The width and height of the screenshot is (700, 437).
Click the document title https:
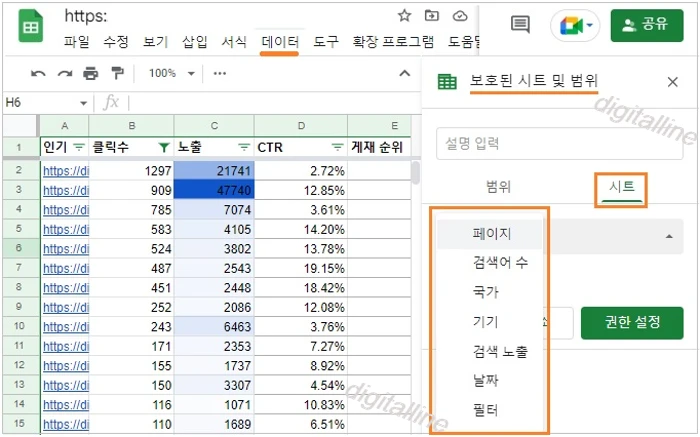pos(86,17)
